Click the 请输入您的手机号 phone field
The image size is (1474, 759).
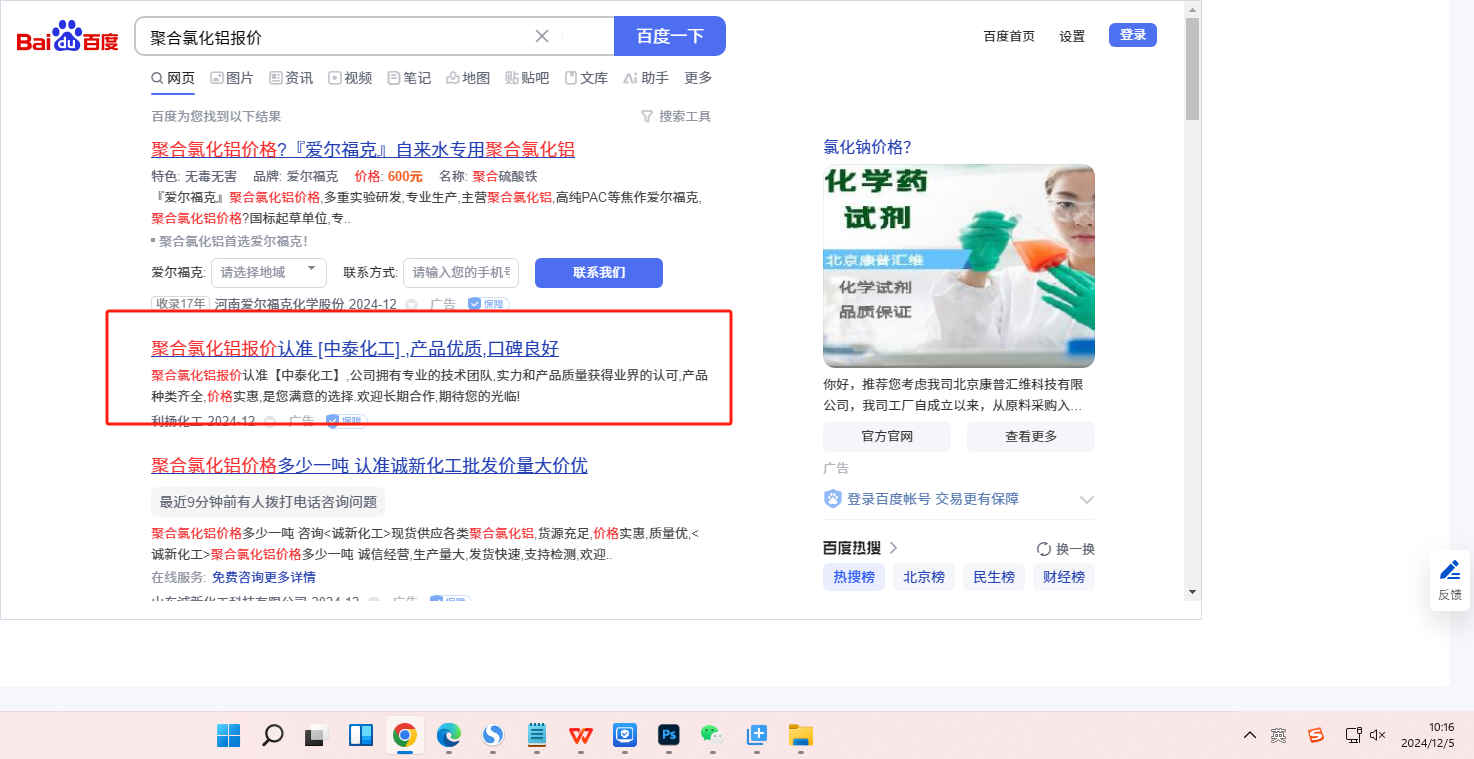coord(461,273)
